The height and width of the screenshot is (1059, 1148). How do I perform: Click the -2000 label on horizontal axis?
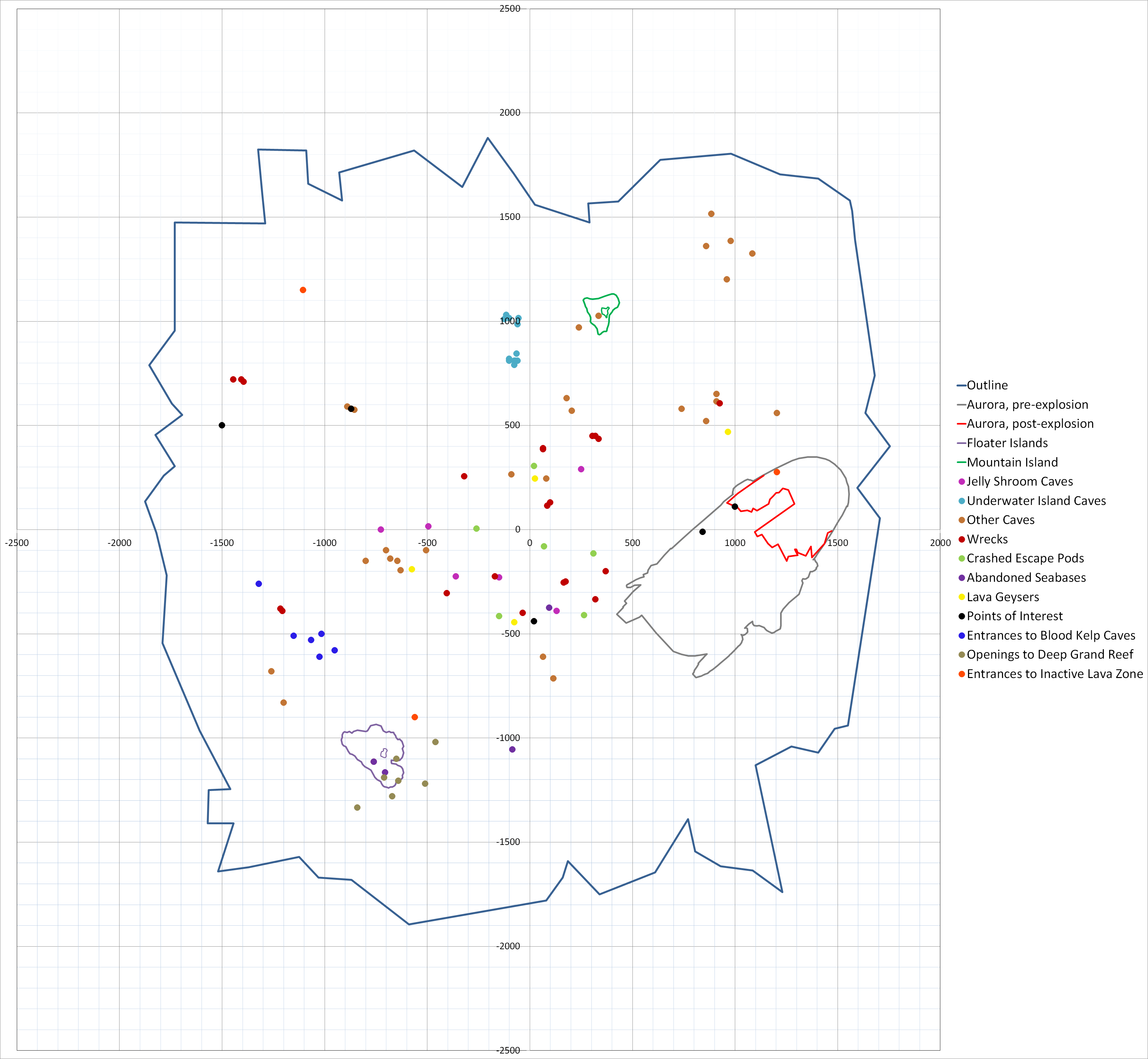[119, 543]
